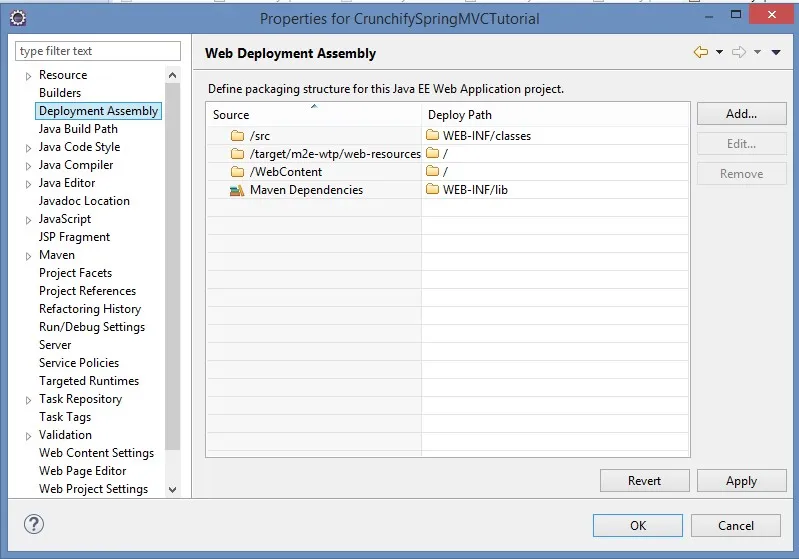Viewport: 799px width, 559px height.
Task: Open the Service Policies page
Action: coord(79,363)
